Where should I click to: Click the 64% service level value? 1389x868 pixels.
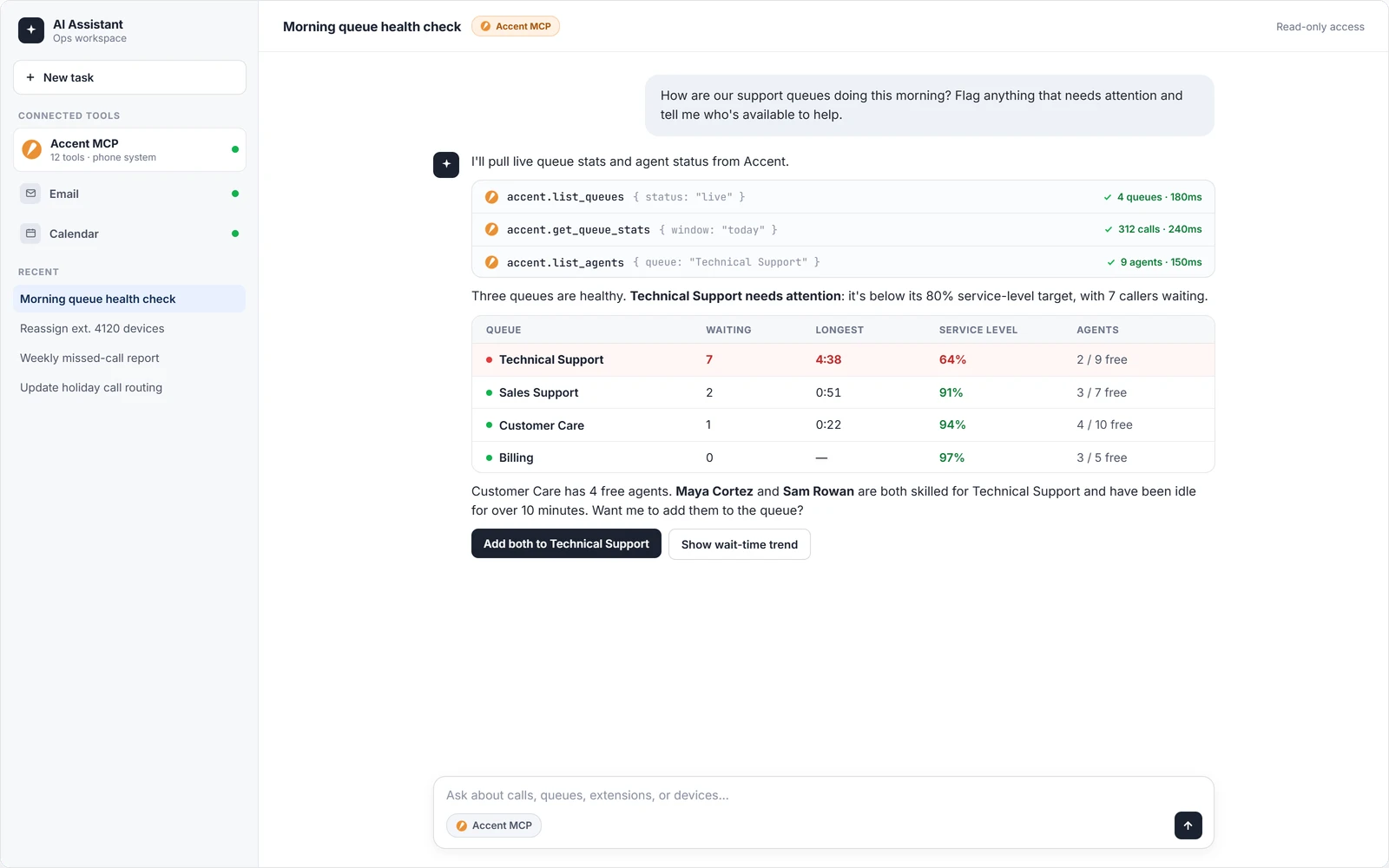tap(952, 359)
